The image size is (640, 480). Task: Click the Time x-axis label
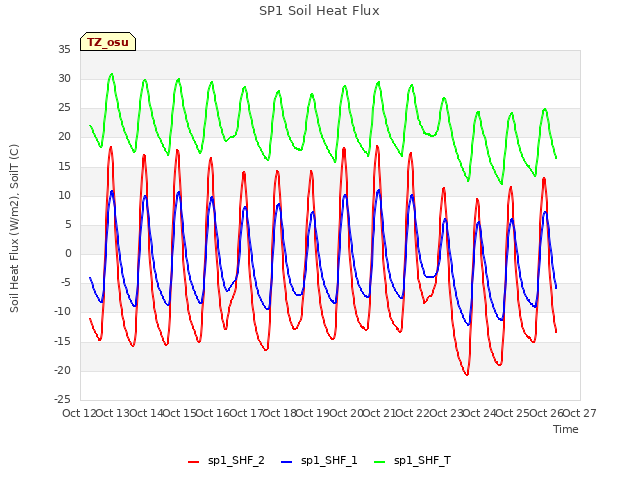pyautogui.click(x=566, y=429)
